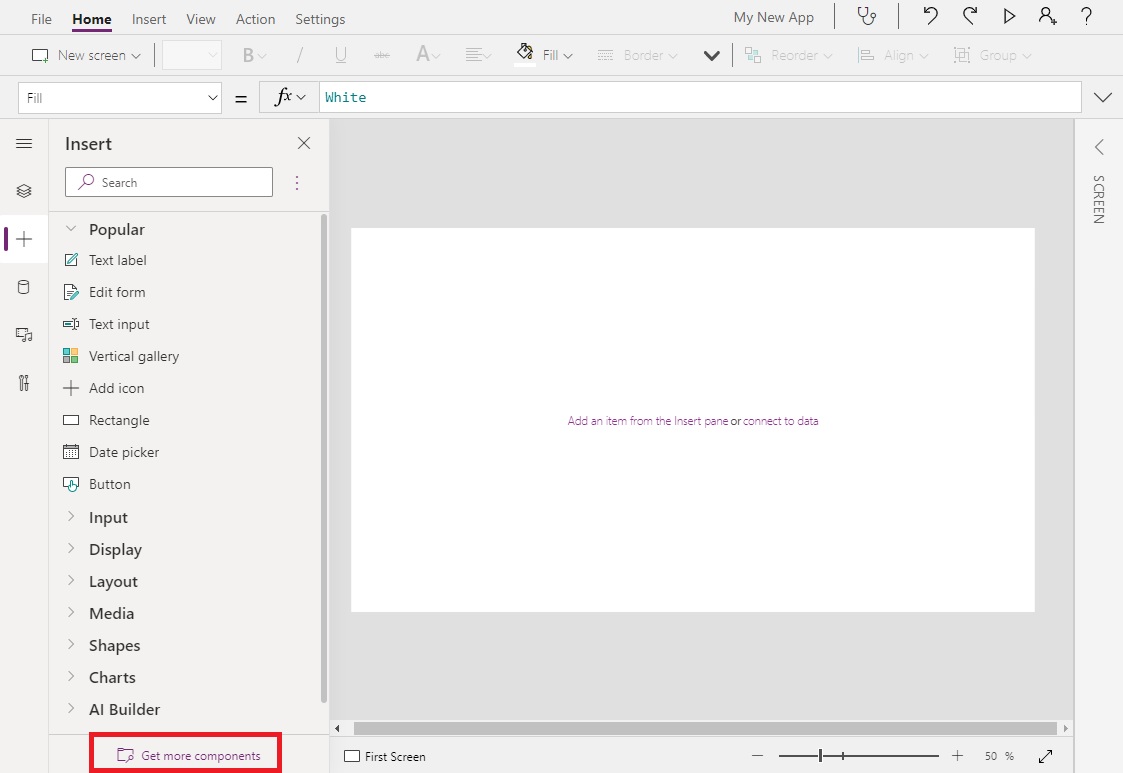Open the Share user icon
This screenshot has height=773, width=1123.
point(1047,17)
